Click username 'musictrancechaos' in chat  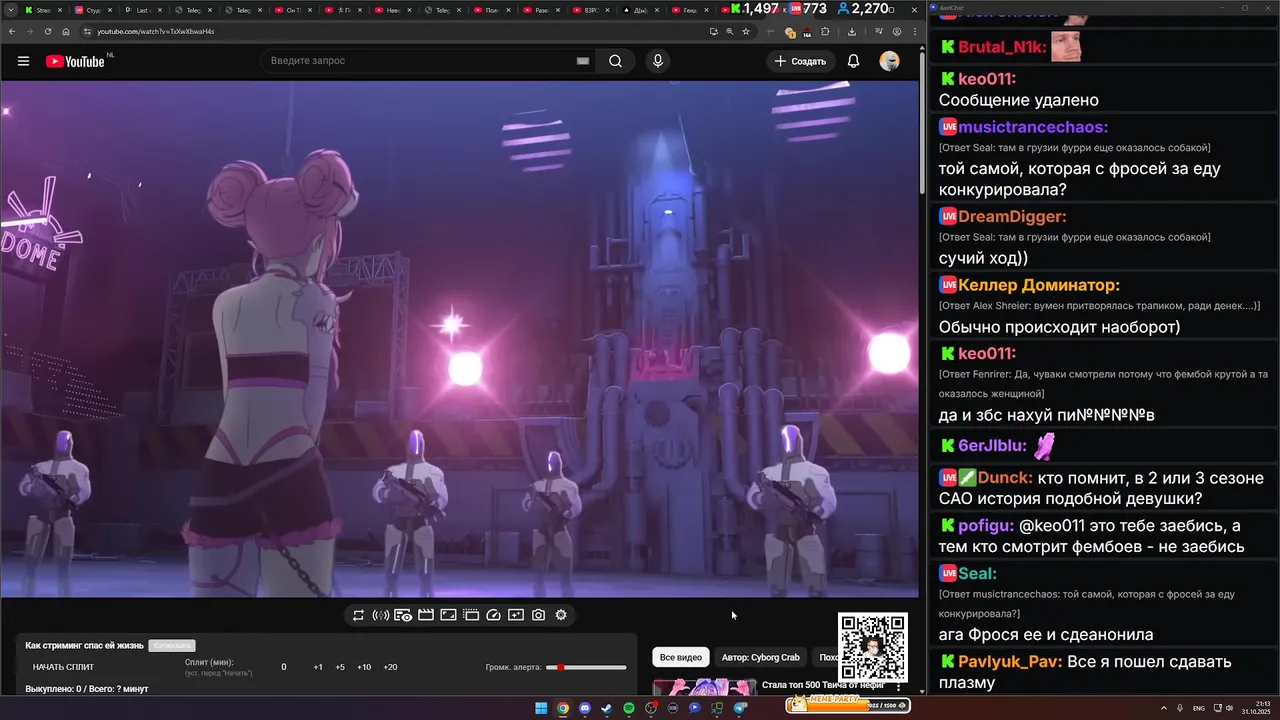[x=1033, y=127]
